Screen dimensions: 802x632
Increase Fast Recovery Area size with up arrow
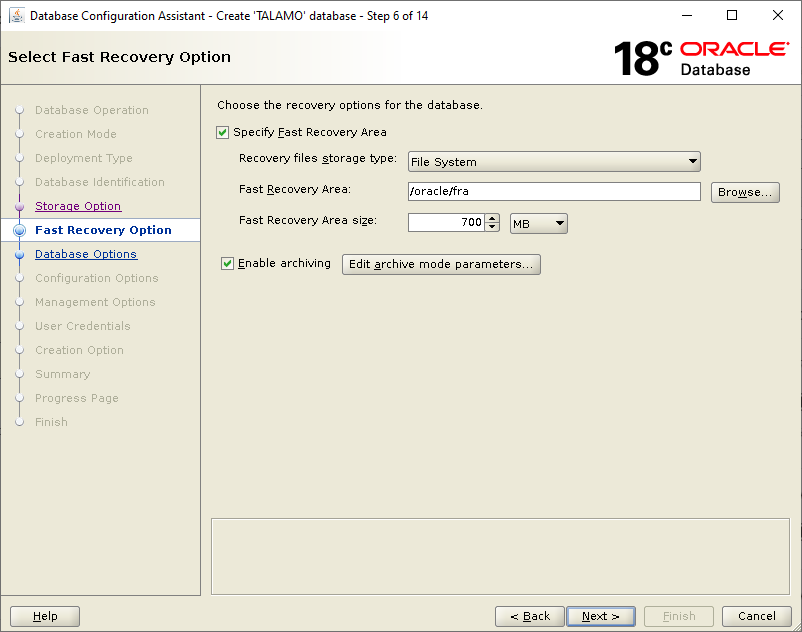492,218
